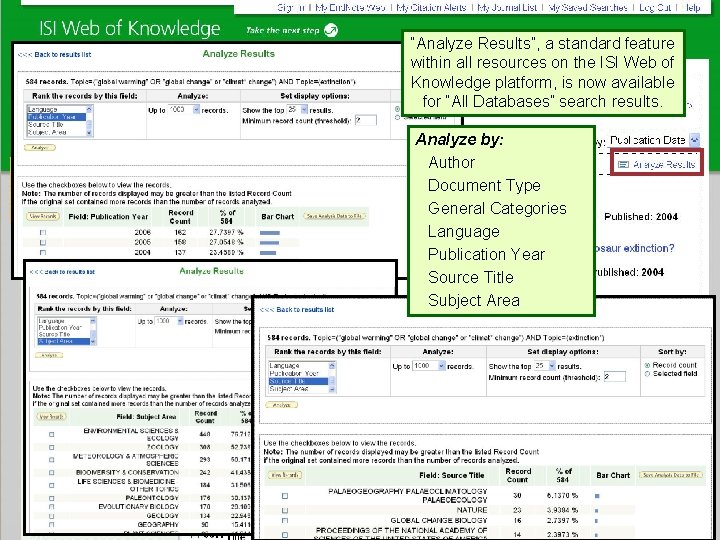Open Up to 1000 records dropdown in Source Title panel
This screenshot has width=720, height=540.
441,366
